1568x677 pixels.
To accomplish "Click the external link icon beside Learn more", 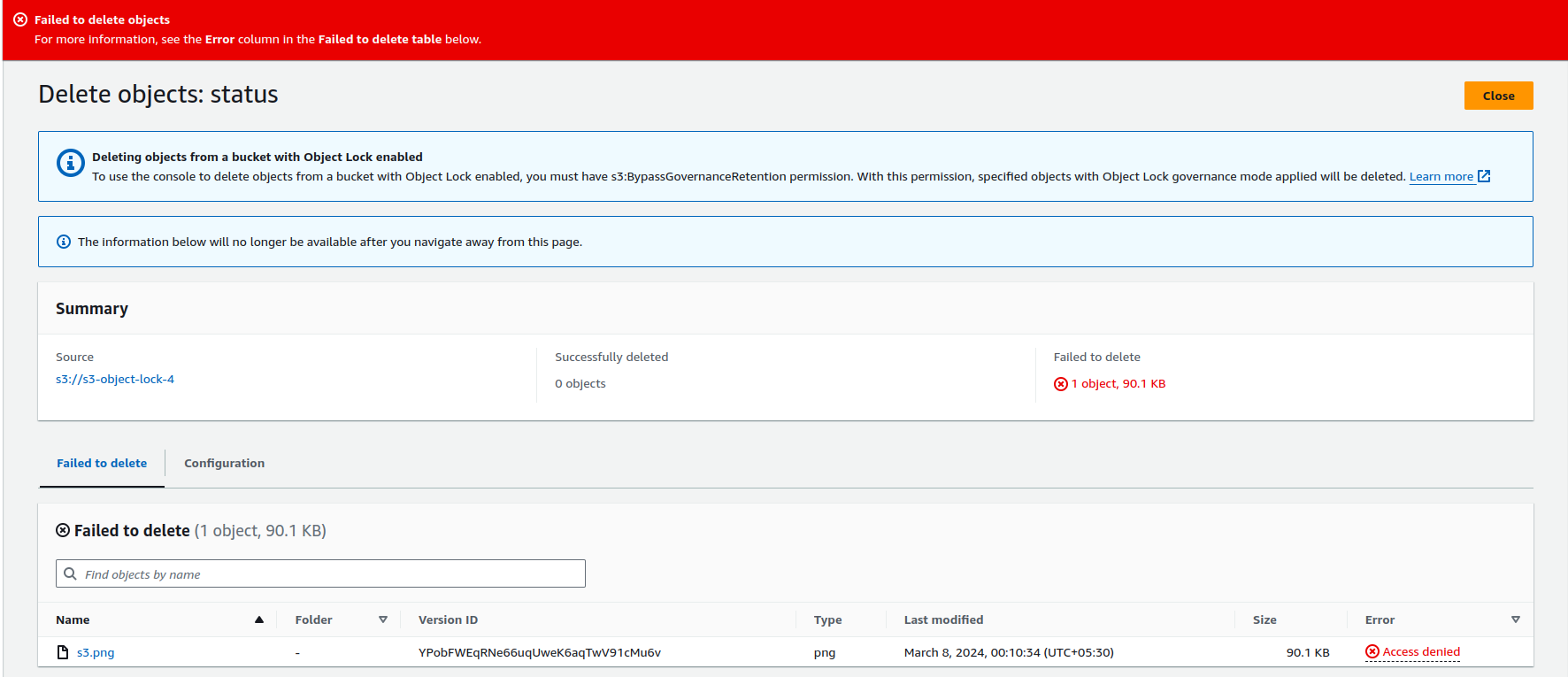I will [x=1484, y=176].
